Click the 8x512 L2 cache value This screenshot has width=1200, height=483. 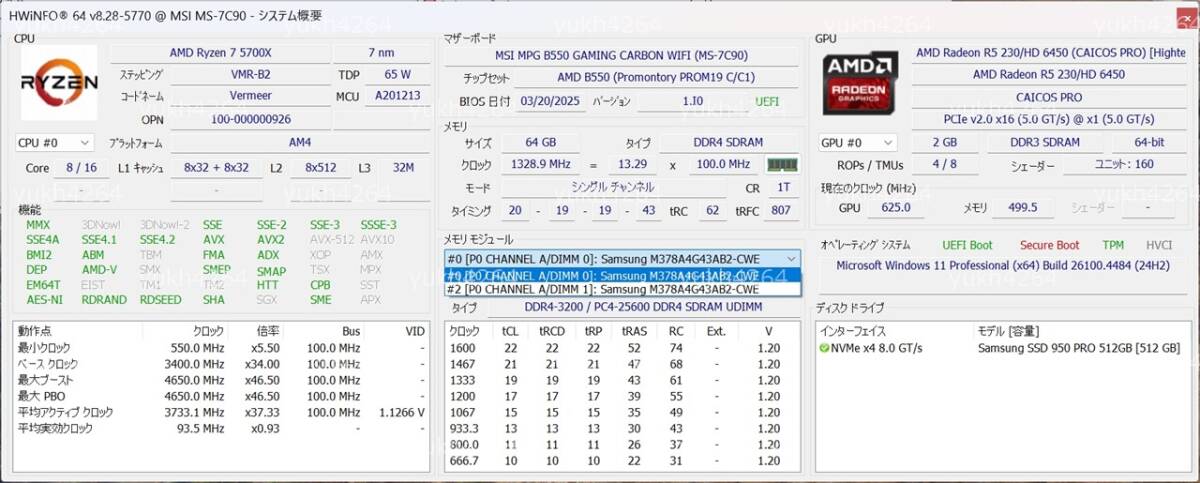[320, 168]
